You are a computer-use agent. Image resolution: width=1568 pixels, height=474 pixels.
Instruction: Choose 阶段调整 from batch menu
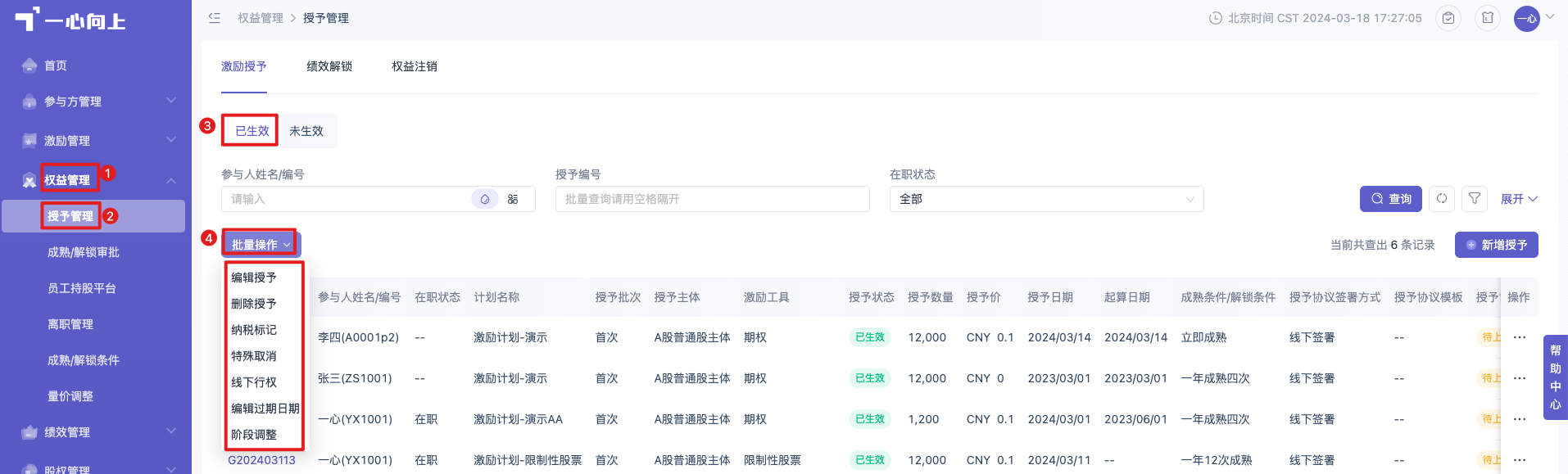(254, 435)
